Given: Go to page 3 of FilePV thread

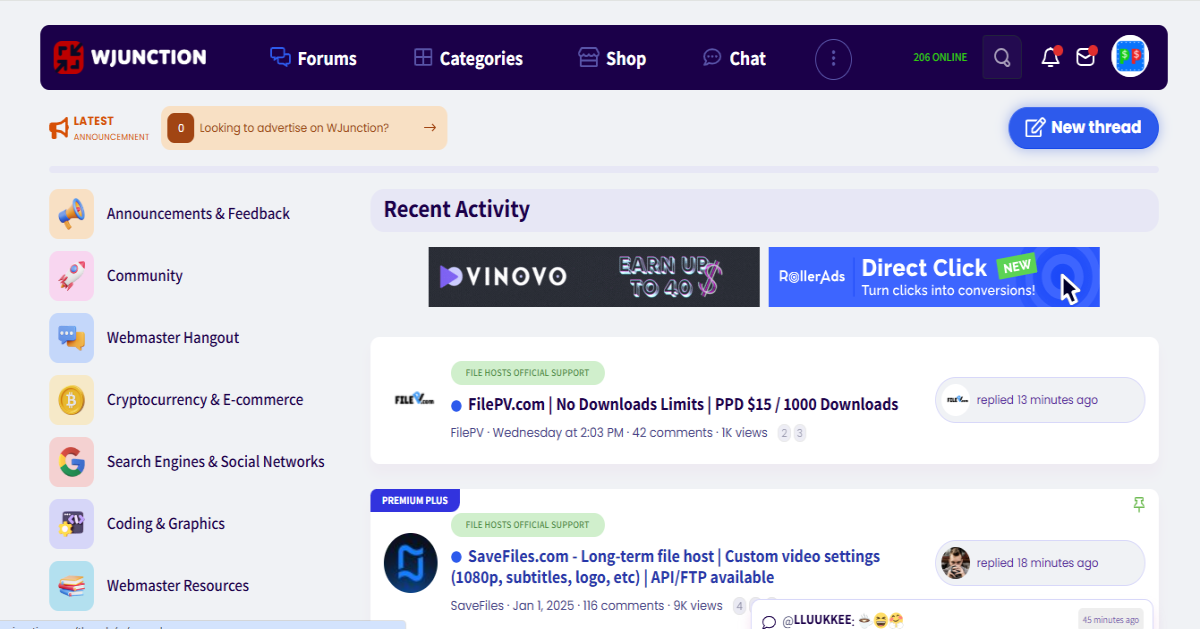Looking at the screenshot, I should (799, 433).
